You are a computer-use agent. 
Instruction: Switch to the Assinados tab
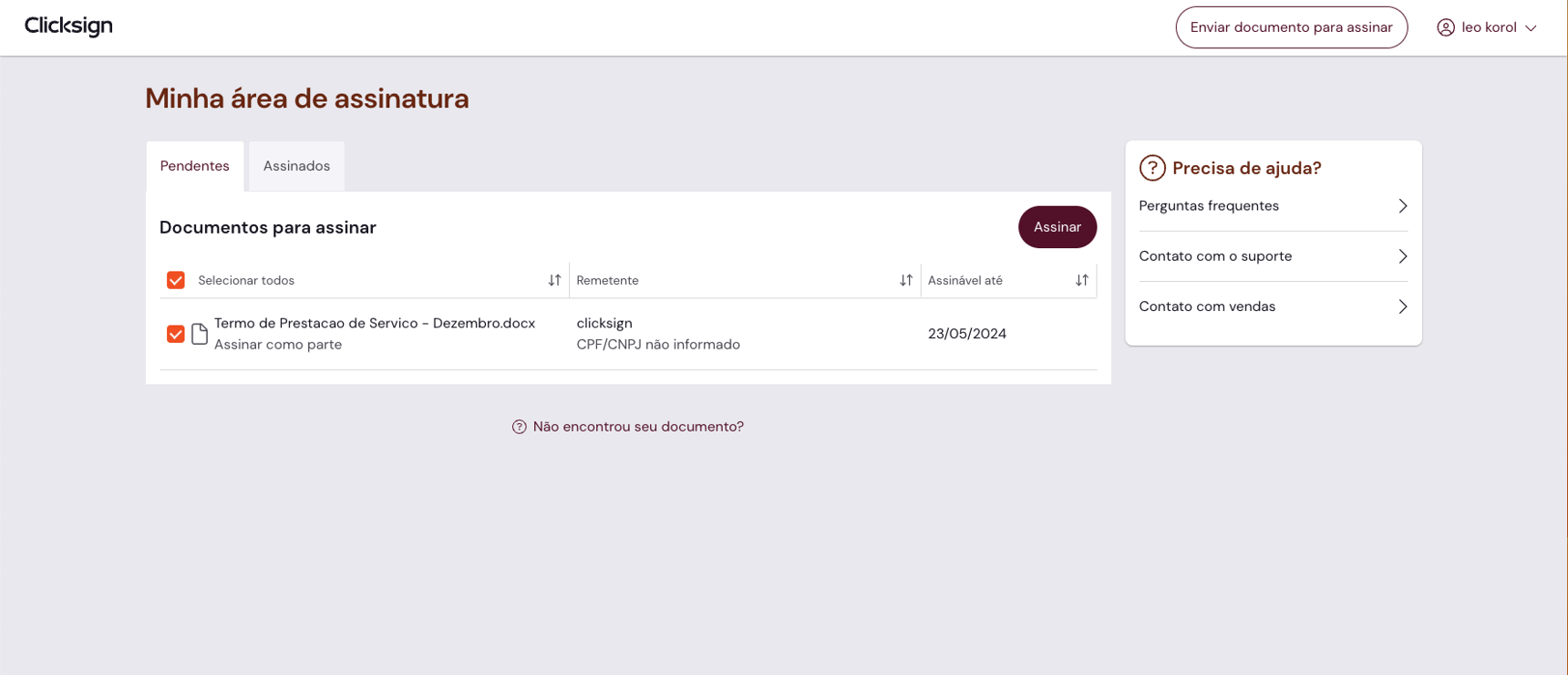(x=295, y=166)
